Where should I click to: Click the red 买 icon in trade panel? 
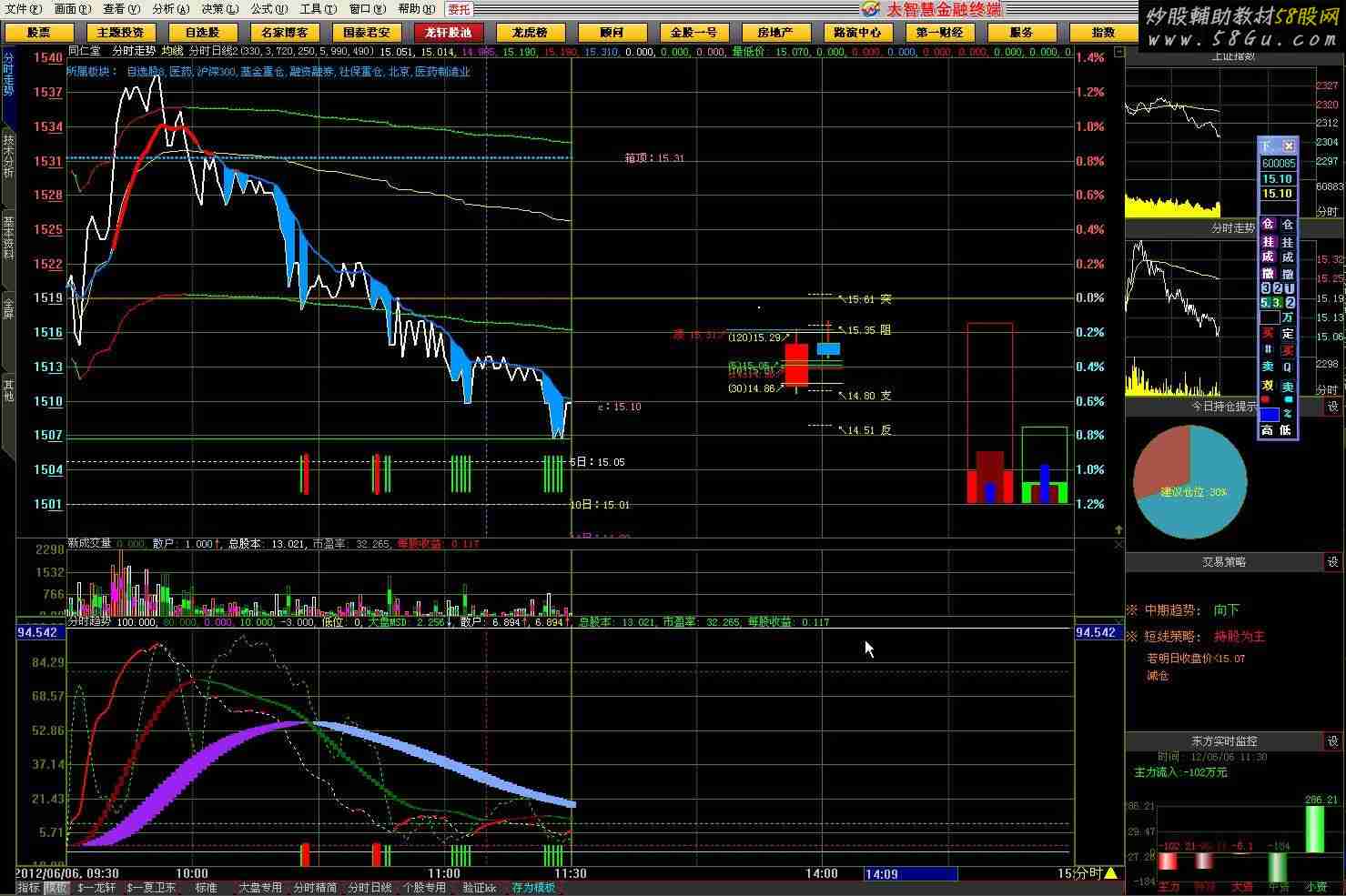[x=1268, y=333]
